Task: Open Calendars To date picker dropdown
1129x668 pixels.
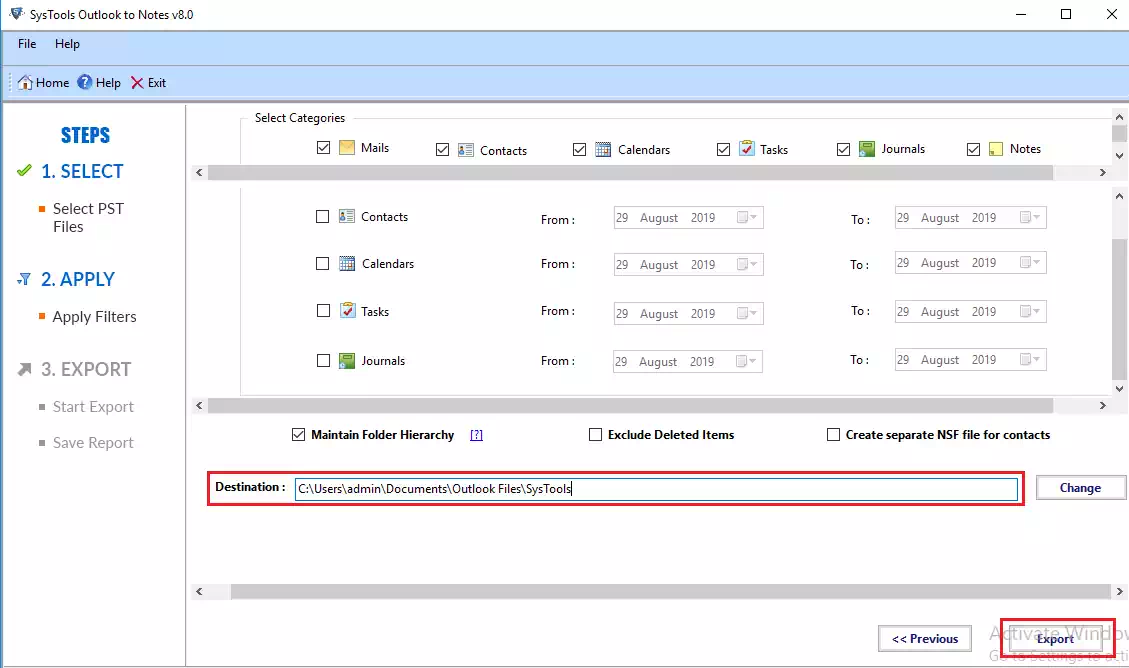Action: (1030, 263)
